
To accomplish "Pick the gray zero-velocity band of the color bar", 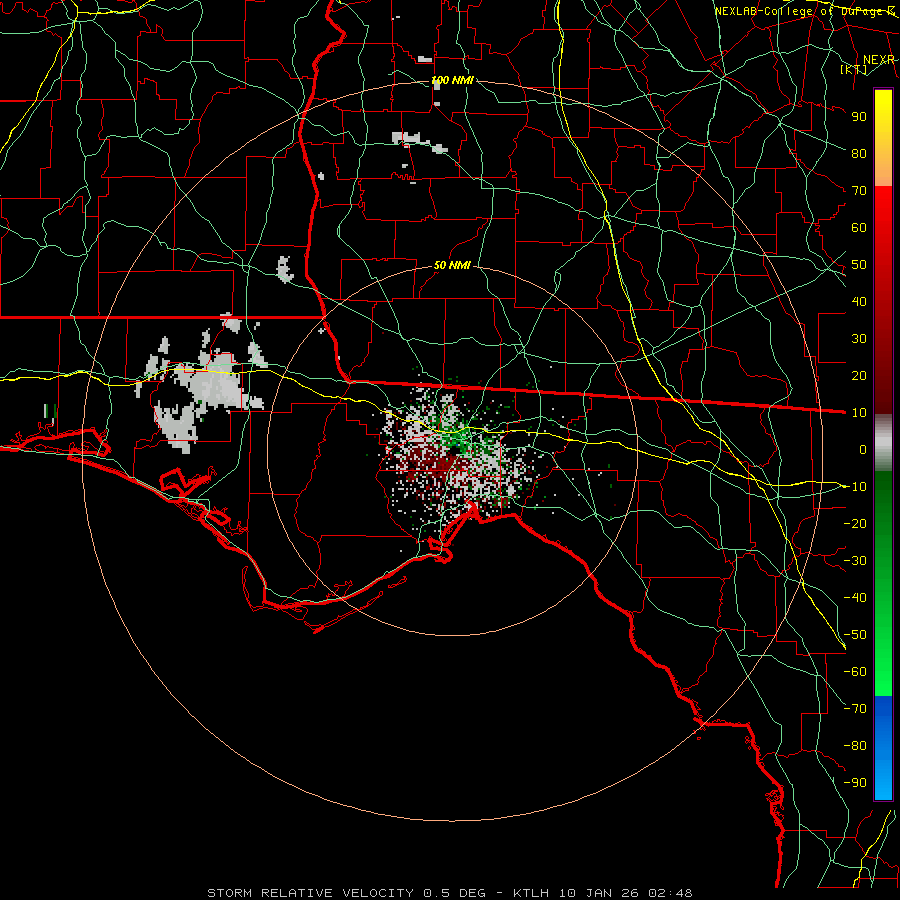I will click(x=883, y=443).
